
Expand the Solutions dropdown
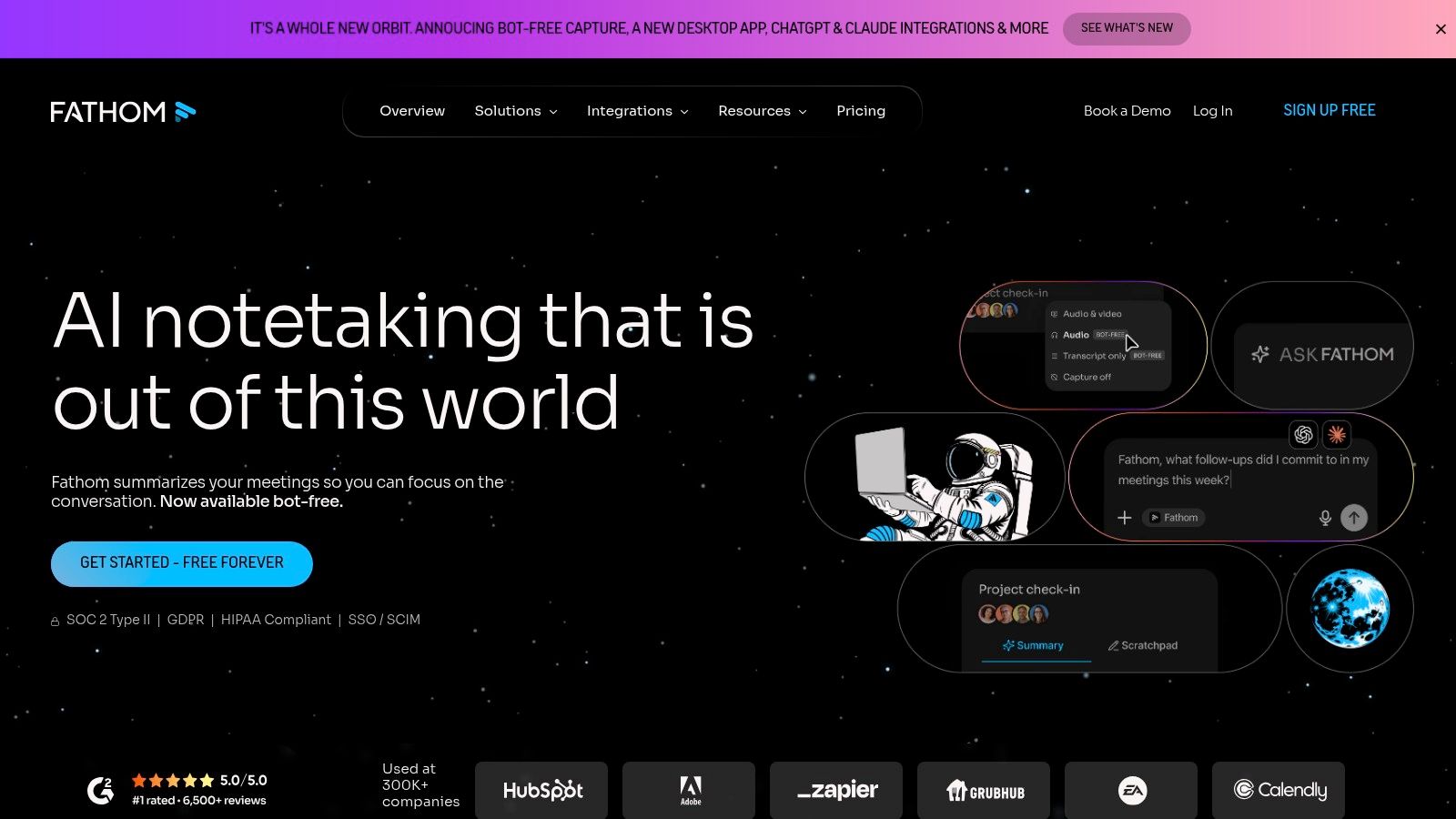516,111
